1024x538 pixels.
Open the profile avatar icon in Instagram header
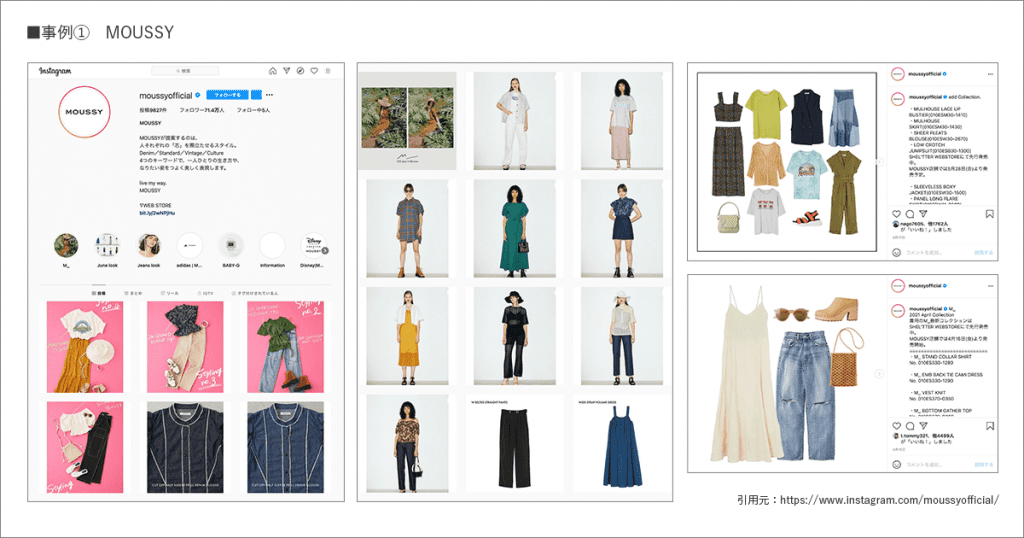(328, 71)
